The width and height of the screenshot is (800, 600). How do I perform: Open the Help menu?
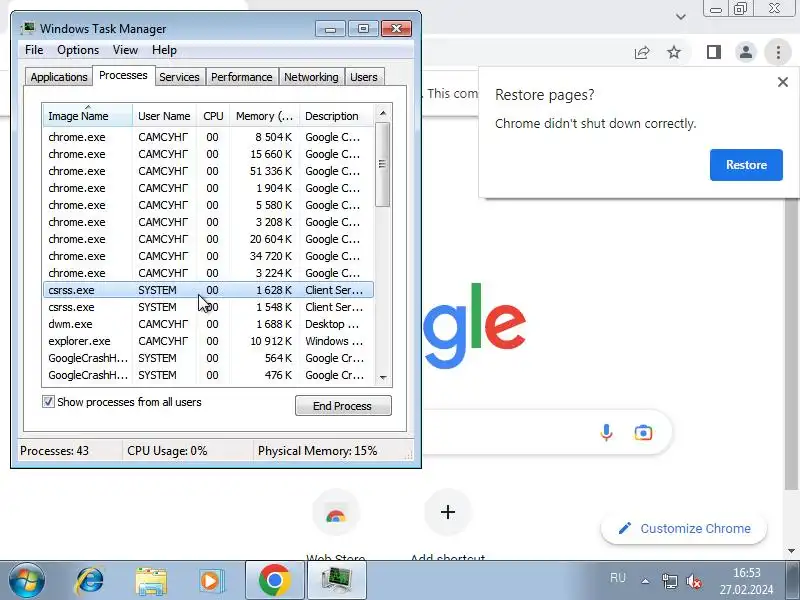(x=164, y=50)
